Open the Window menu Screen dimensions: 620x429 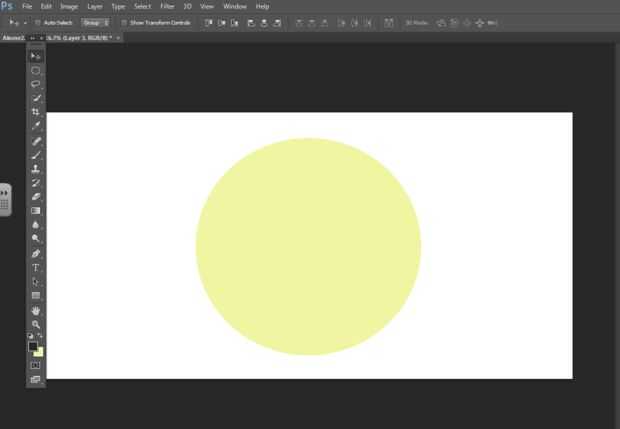tap(235, 6)
